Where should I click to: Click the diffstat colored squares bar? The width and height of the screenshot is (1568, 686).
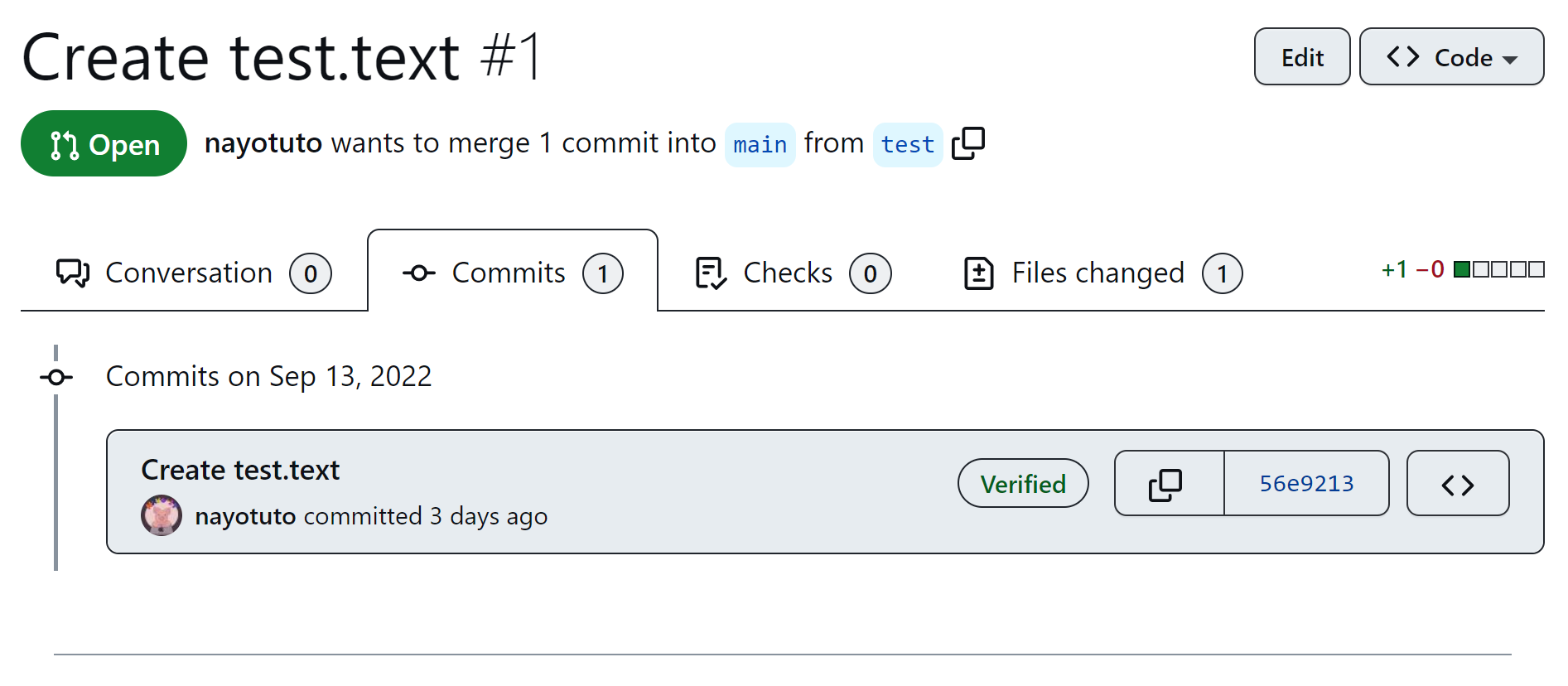click(x=1498, y=269)
